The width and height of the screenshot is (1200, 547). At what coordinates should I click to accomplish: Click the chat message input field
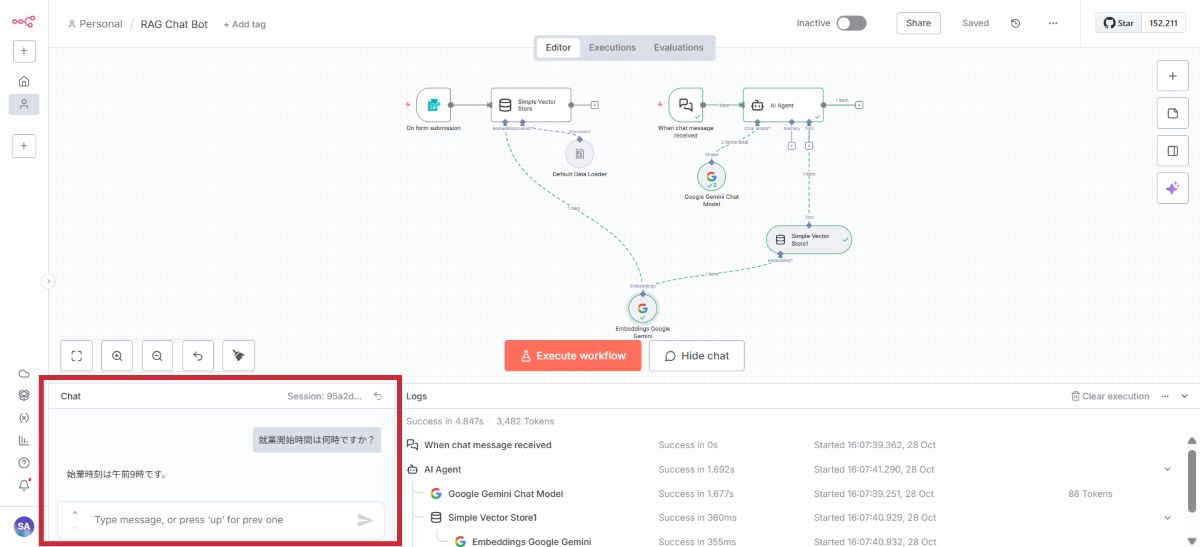[215, 520]
